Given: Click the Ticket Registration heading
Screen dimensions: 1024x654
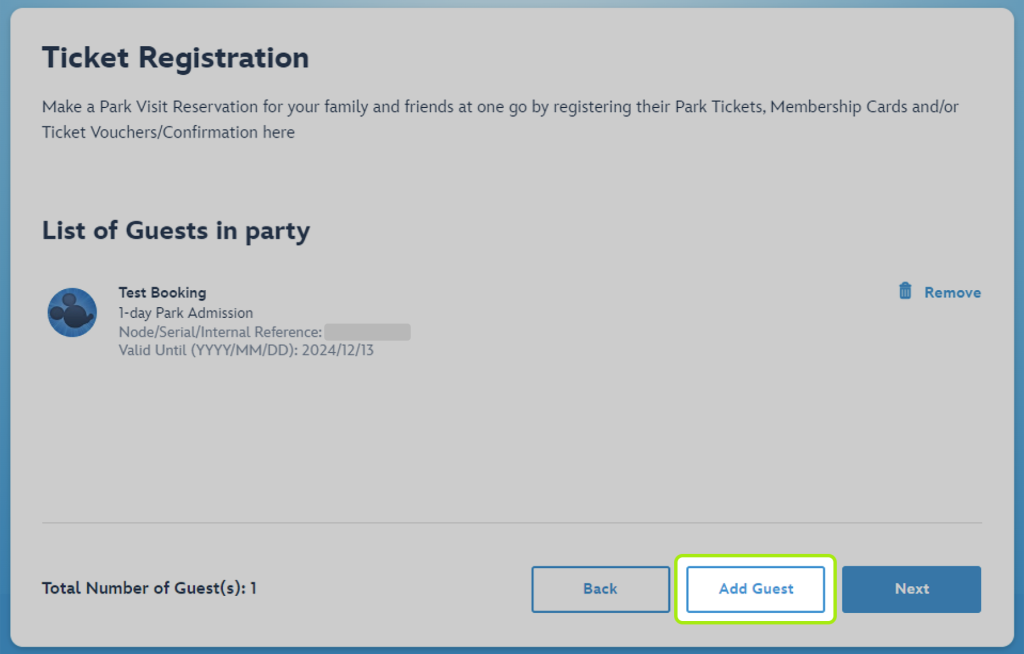Looking at the screenshot, I should point(175,57).
